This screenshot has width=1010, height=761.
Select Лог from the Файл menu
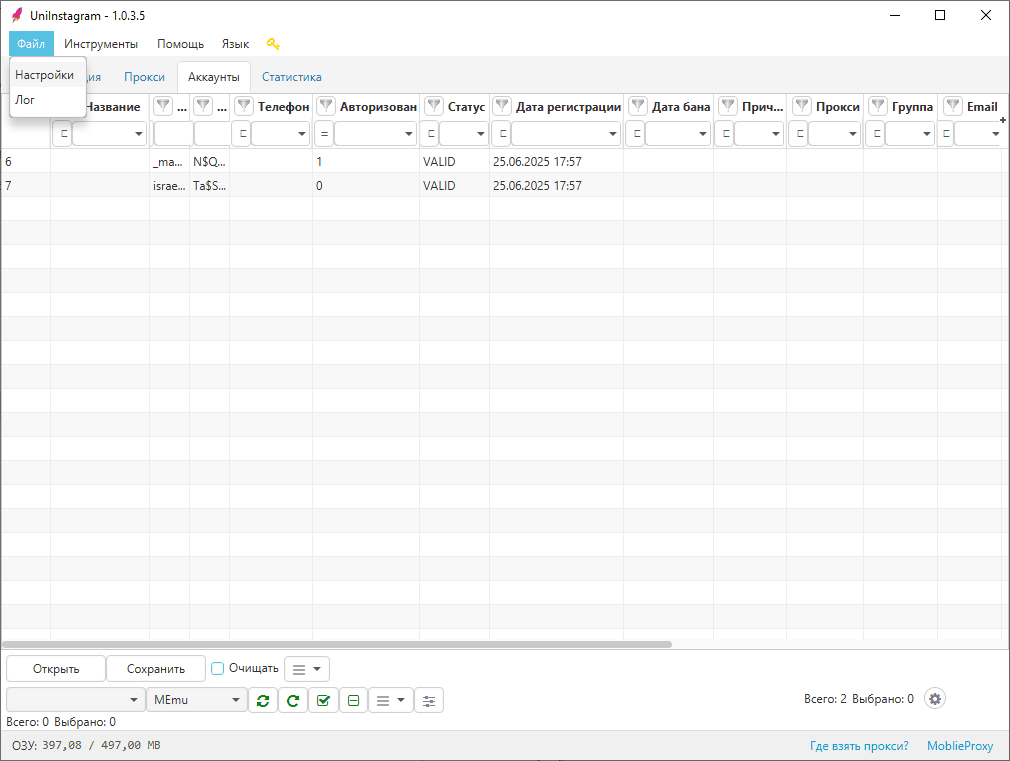point(48,100)
